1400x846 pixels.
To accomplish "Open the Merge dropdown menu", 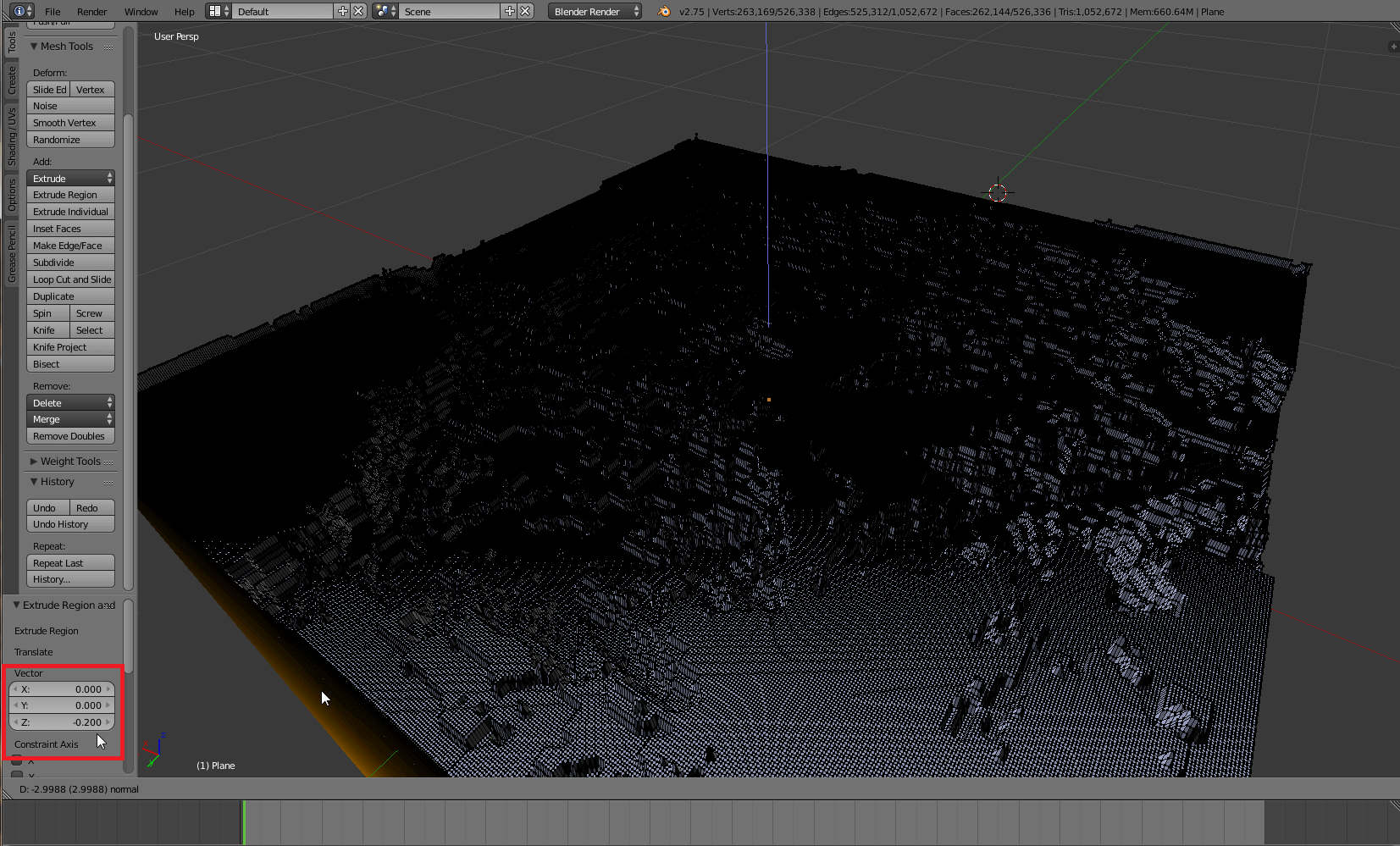I will point(70,419).
